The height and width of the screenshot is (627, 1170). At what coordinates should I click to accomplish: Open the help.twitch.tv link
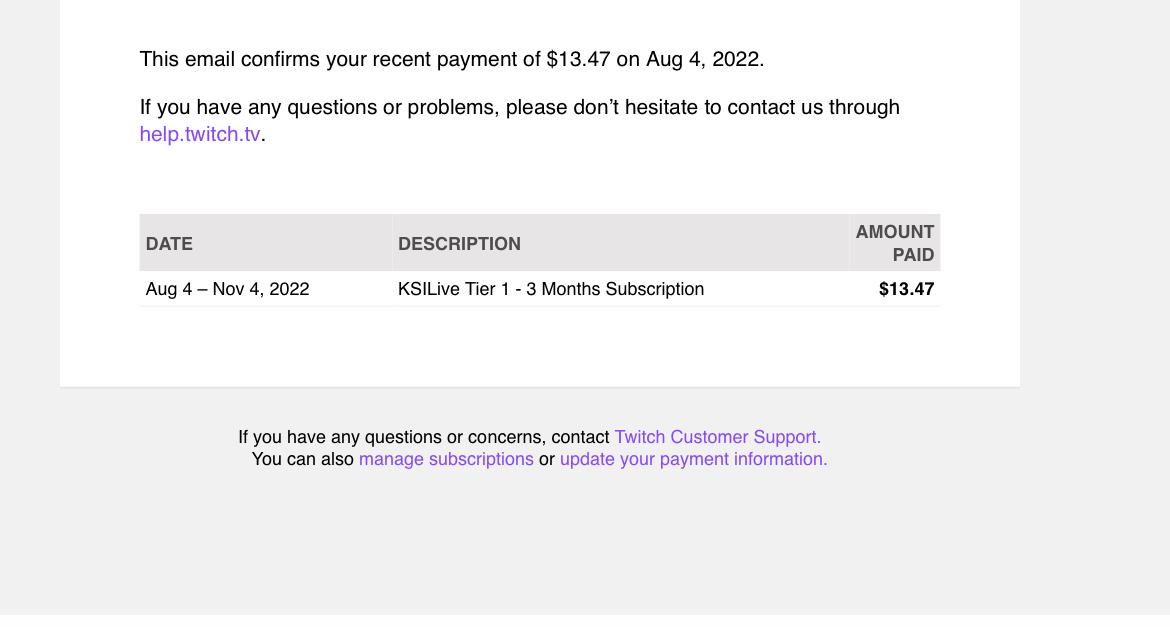pos(200,134)
